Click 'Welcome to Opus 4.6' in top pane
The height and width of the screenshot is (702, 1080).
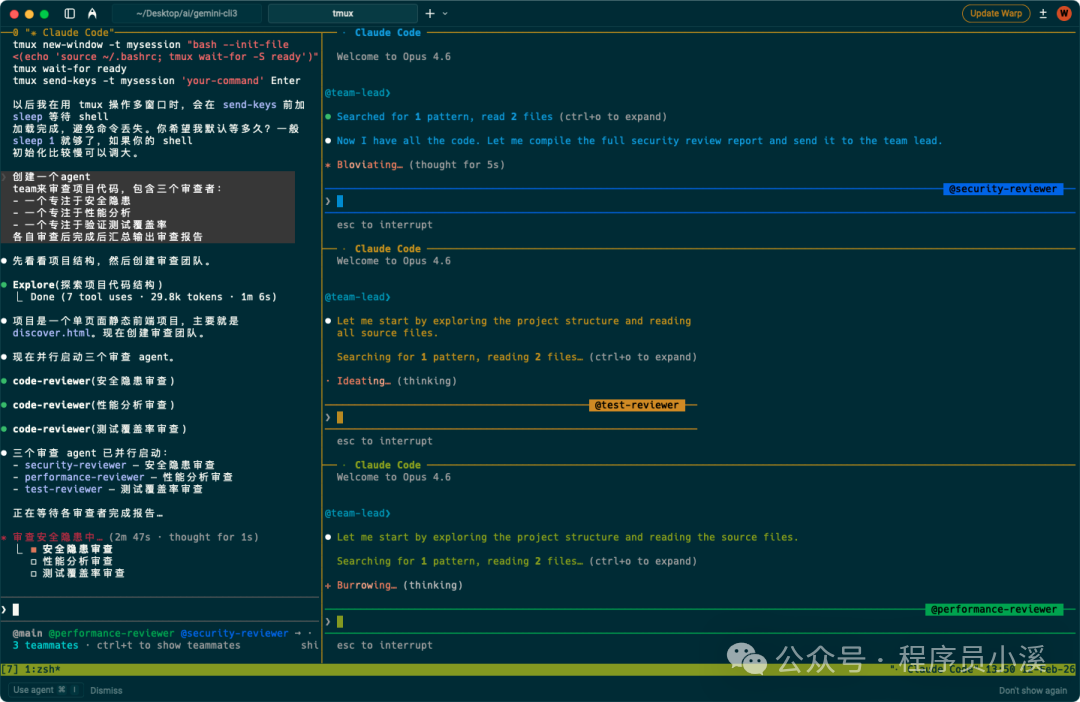pos(393,56)
